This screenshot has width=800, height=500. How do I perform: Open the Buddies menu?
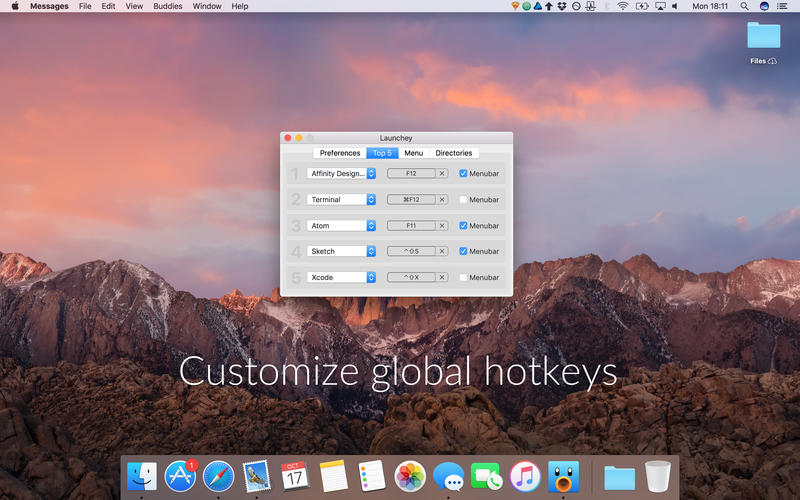tap(168, 6)
